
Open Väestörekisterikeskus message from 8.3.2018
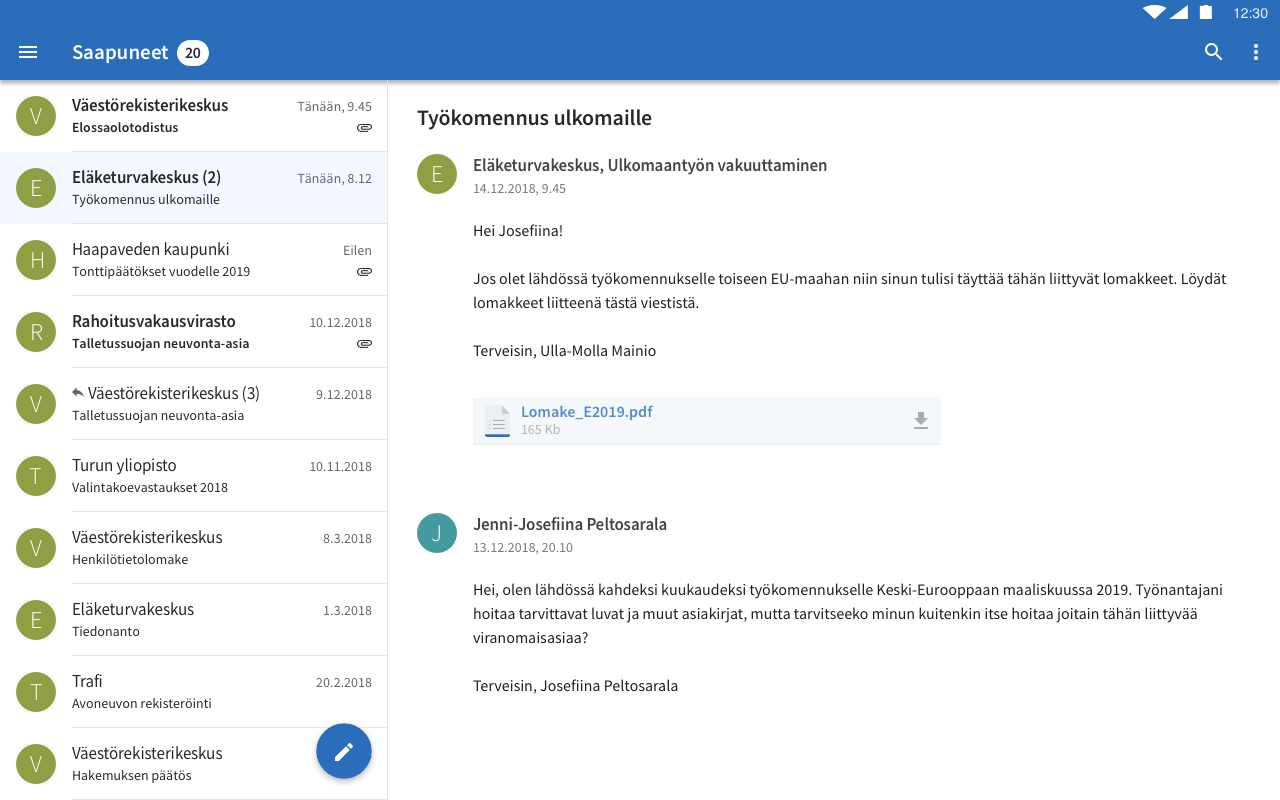[194, 548]
